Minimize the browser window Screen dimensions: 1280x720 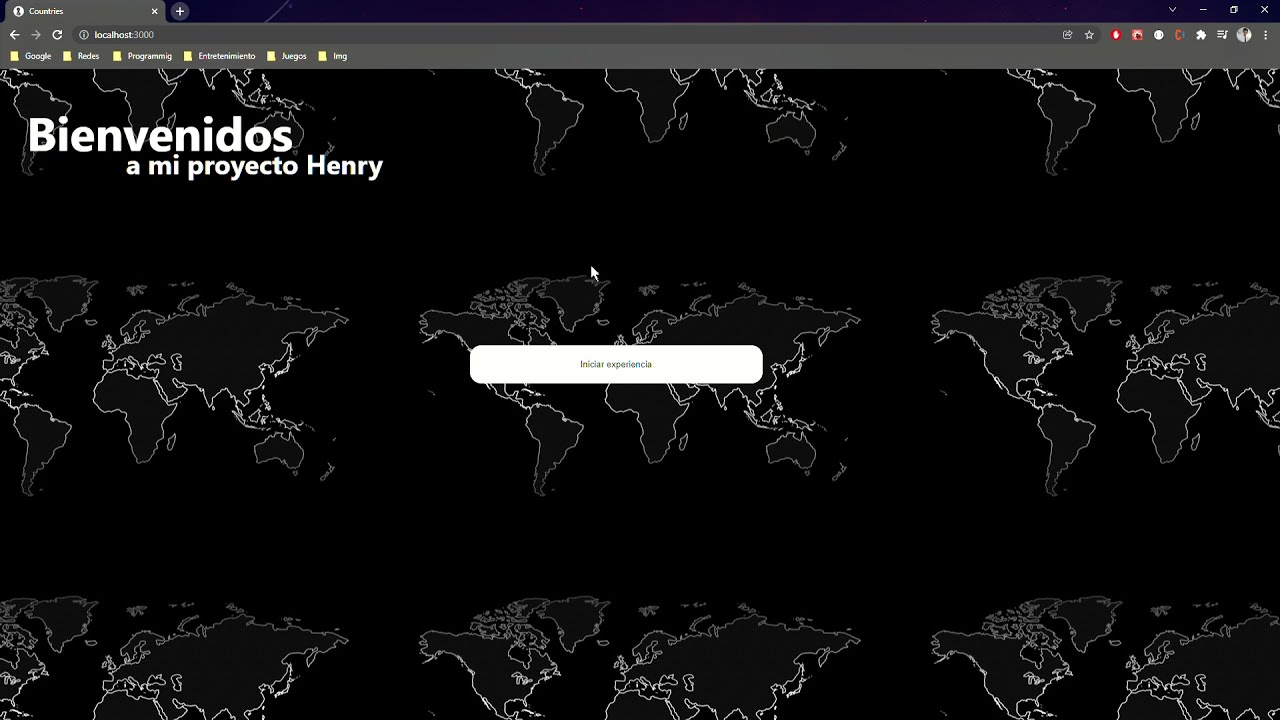(x=1203, y=10)
